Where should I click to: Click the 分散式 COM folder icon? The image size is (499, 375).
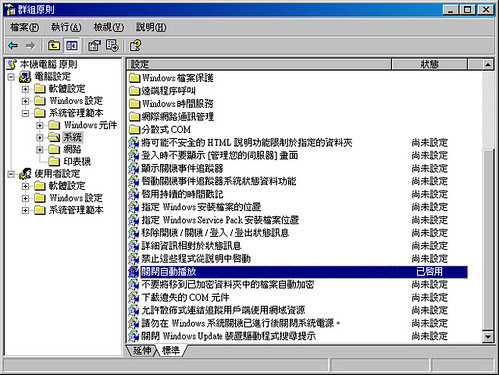(x=134, y=129)
